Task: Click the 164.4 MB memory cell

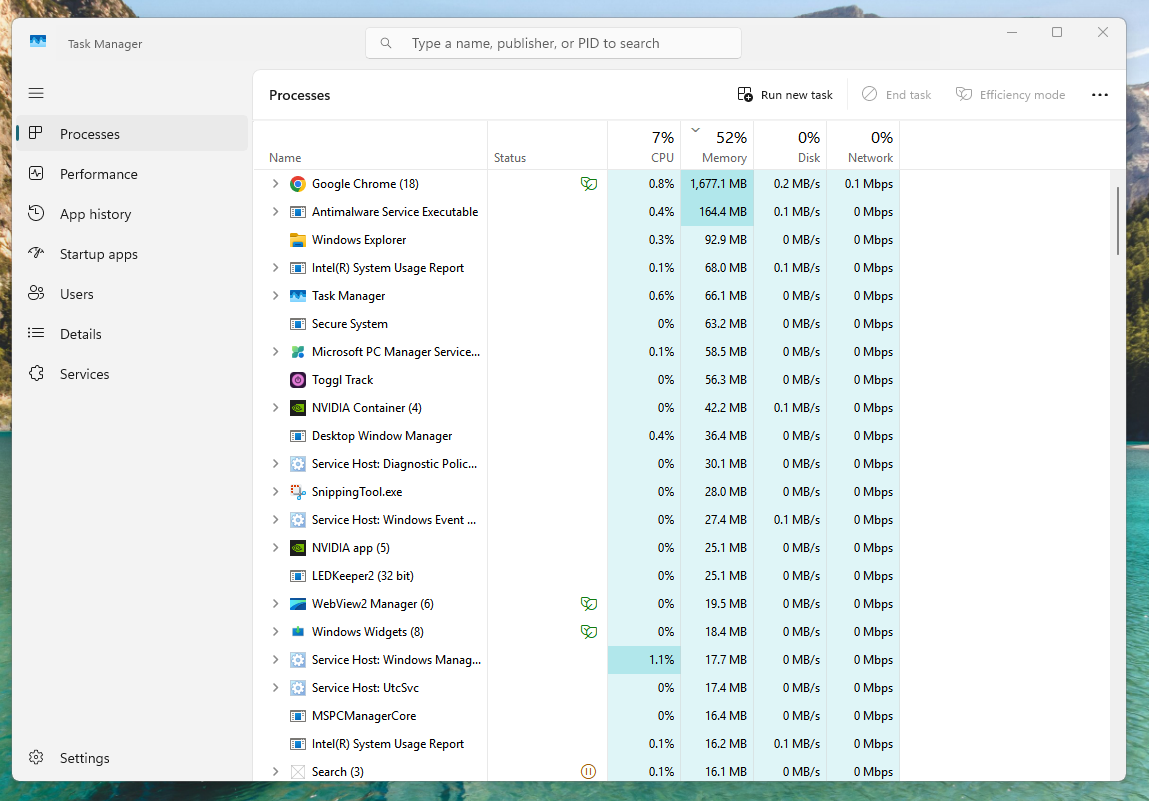Action: [717, 212]
